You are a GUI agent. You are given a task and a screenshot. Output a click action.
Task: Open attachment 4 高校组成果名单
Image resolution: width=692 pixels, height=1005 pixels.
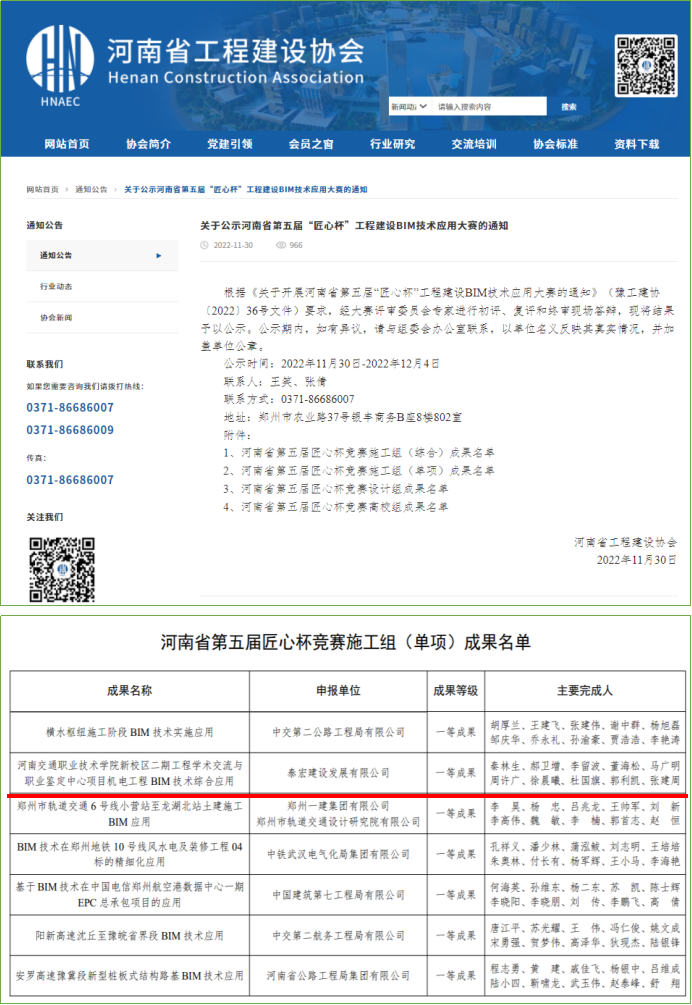336,507
